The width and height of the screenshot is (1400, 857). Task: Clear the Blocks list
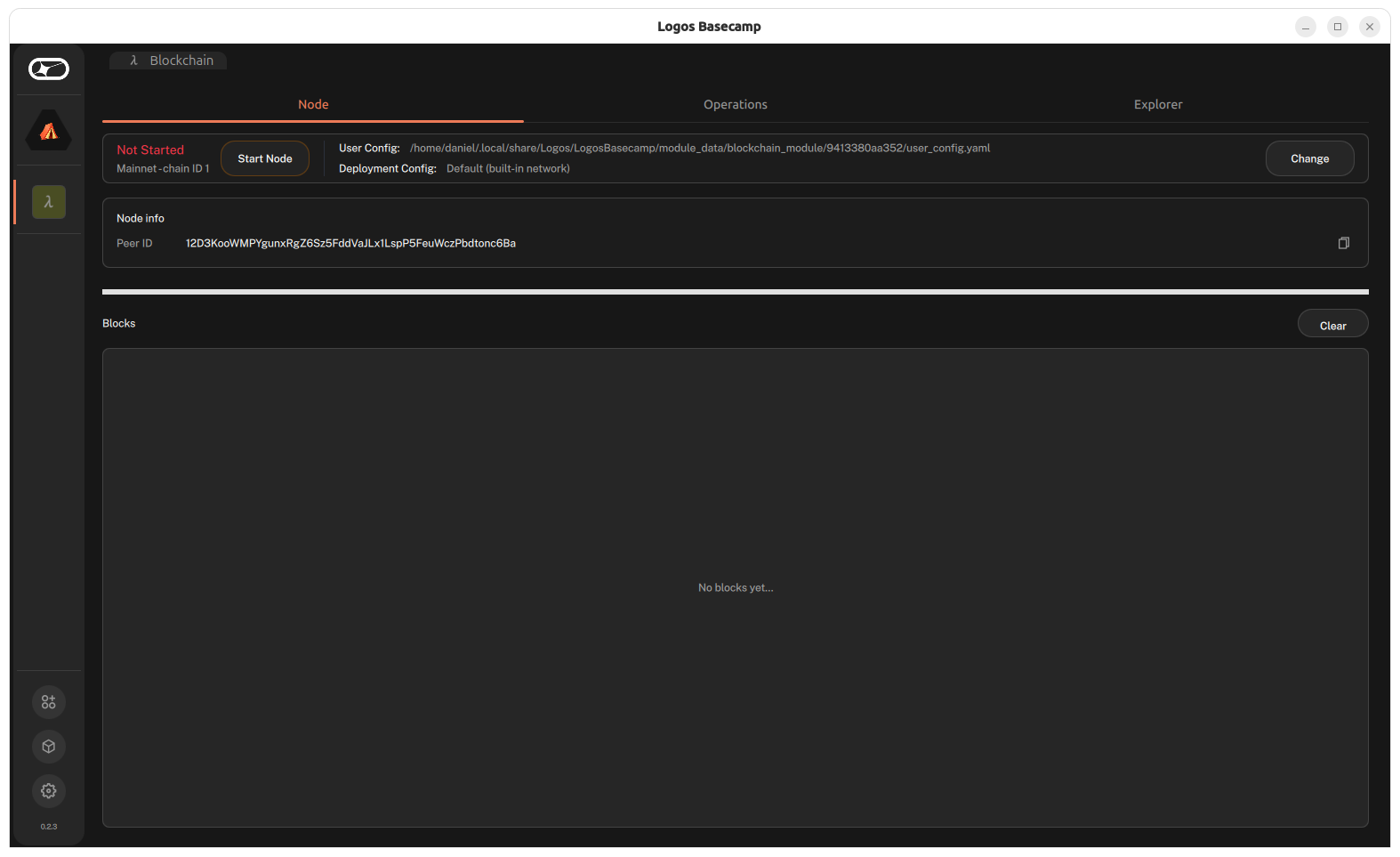[1333, 325]
